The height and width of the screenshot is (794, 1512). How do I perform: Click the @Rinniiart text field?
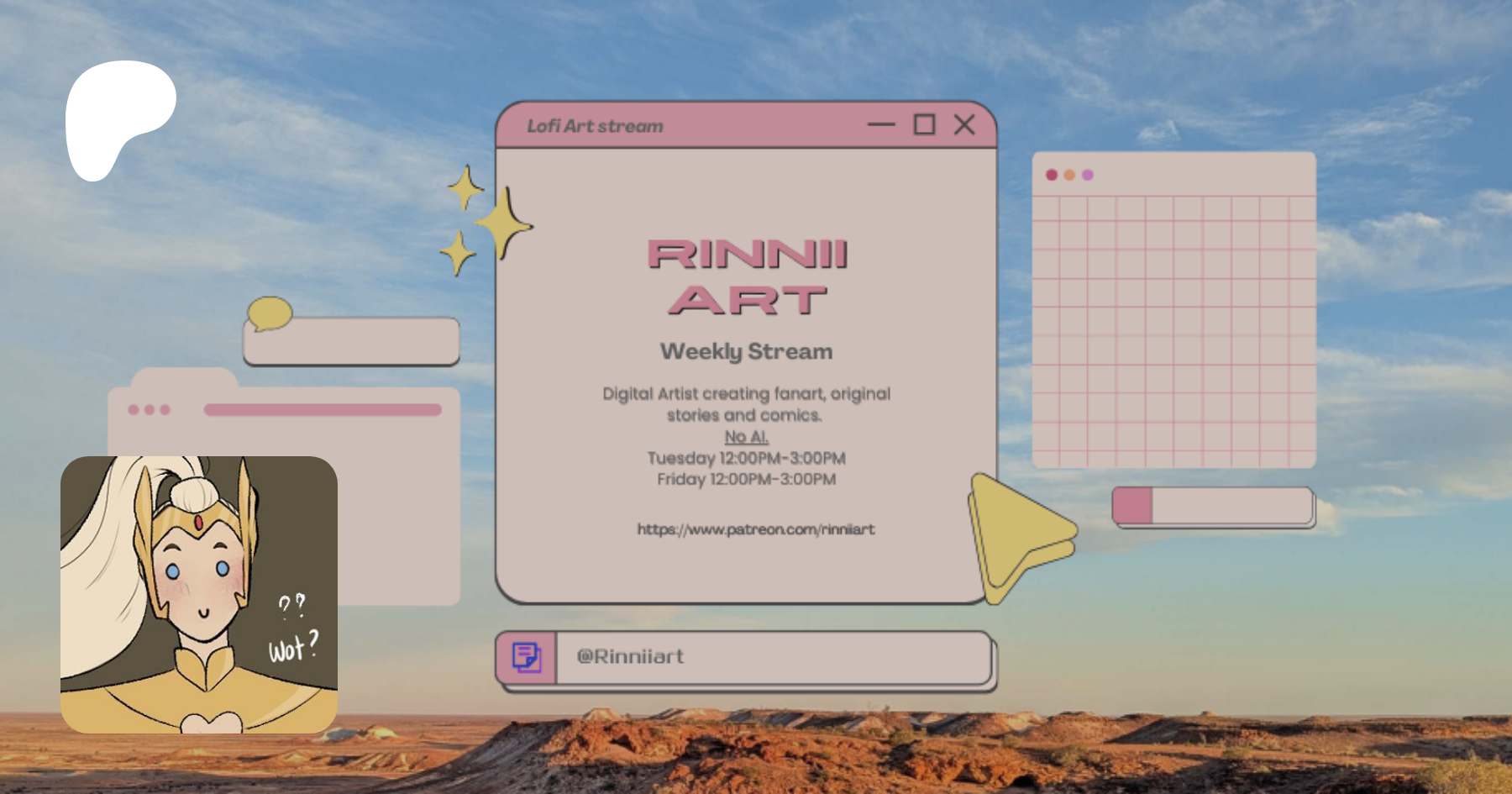click(773, 657)
